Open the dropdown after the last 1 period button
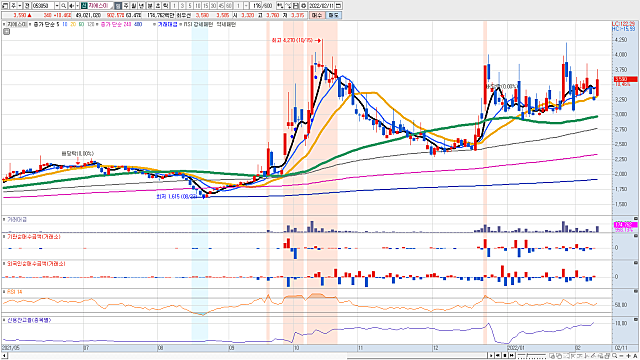The image size is (640, 360). click(246, 6)
